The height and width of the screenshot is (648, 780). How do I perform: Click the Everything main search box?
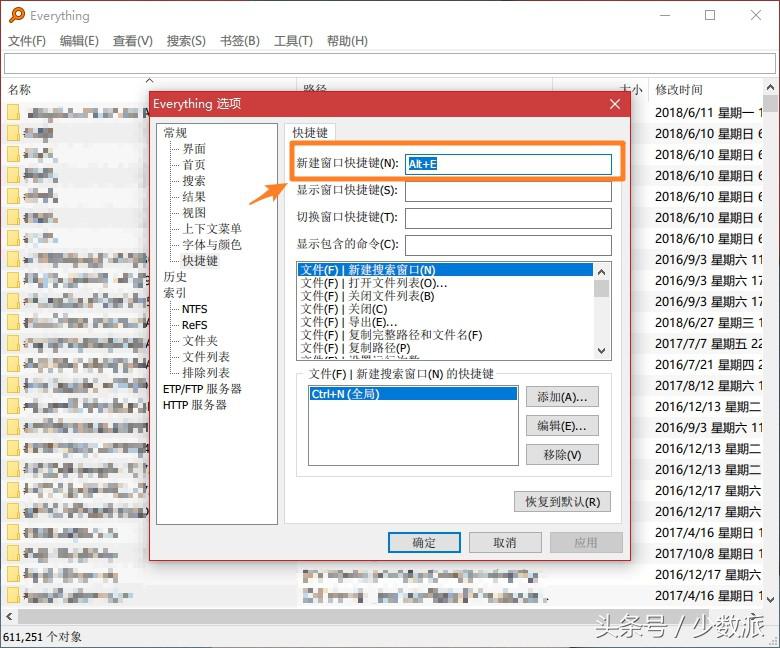(x=390, y=64)
